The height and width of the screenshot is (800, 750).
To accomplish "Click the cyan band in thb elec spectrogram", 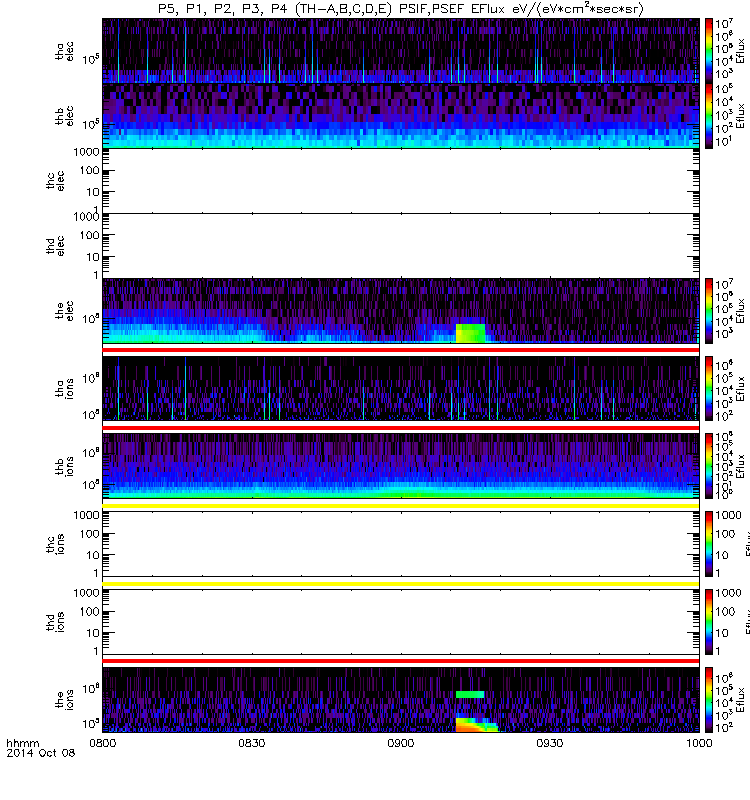I will [x=401, y=139].
